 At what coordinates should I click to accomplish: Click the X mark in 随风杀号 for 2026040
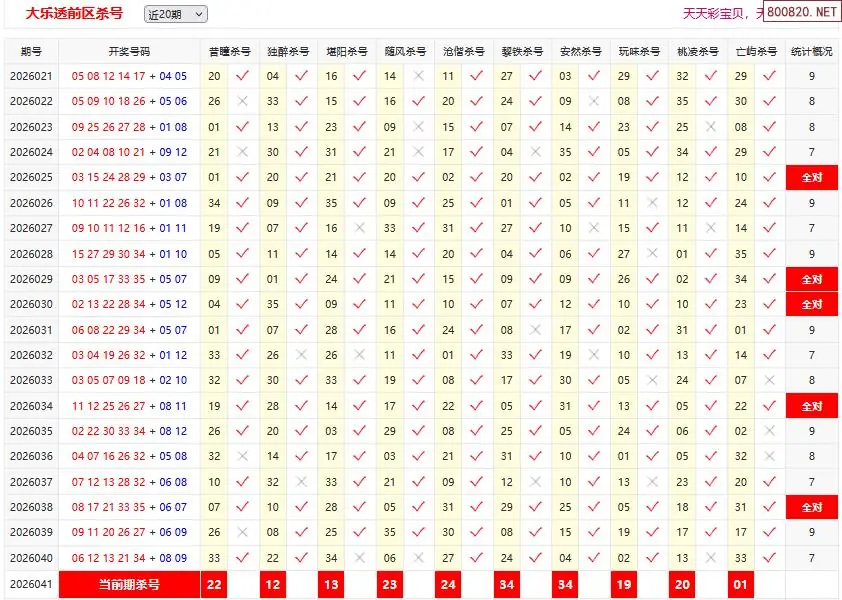pyautogui.click(x=419, y=558)
